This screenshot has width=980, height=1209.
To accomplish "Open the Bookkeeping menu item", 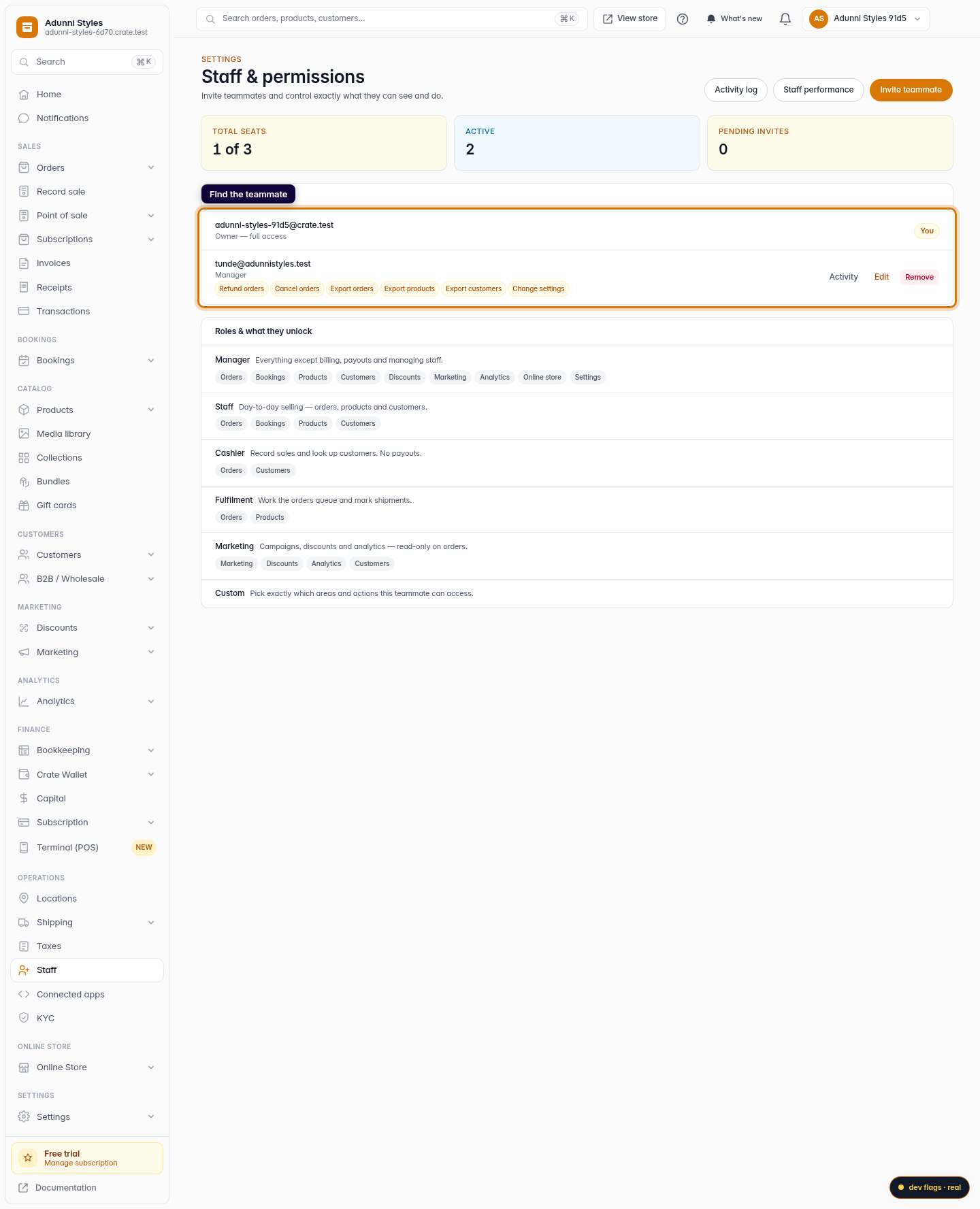I will point(87,750).
